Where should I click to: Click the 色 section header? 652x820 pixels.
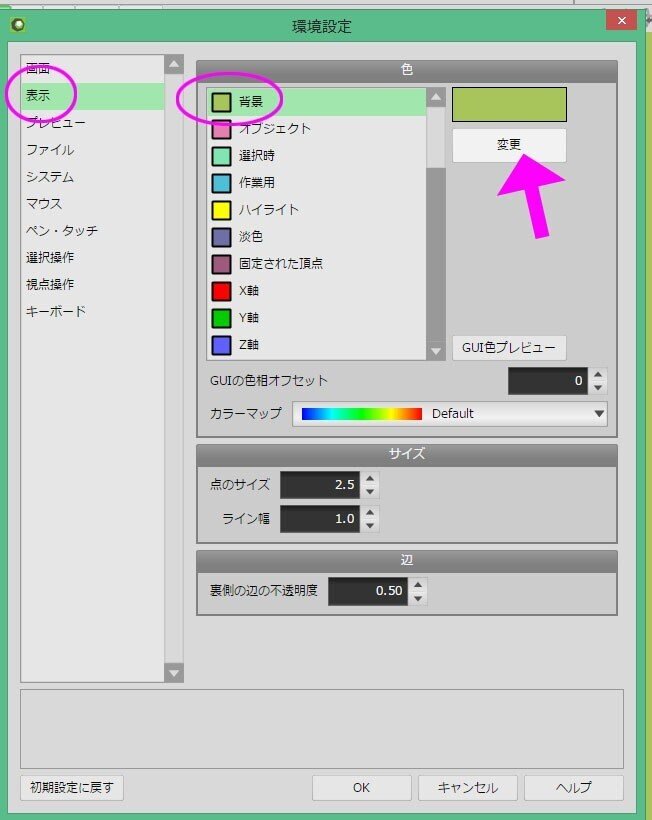pos(407,70)
